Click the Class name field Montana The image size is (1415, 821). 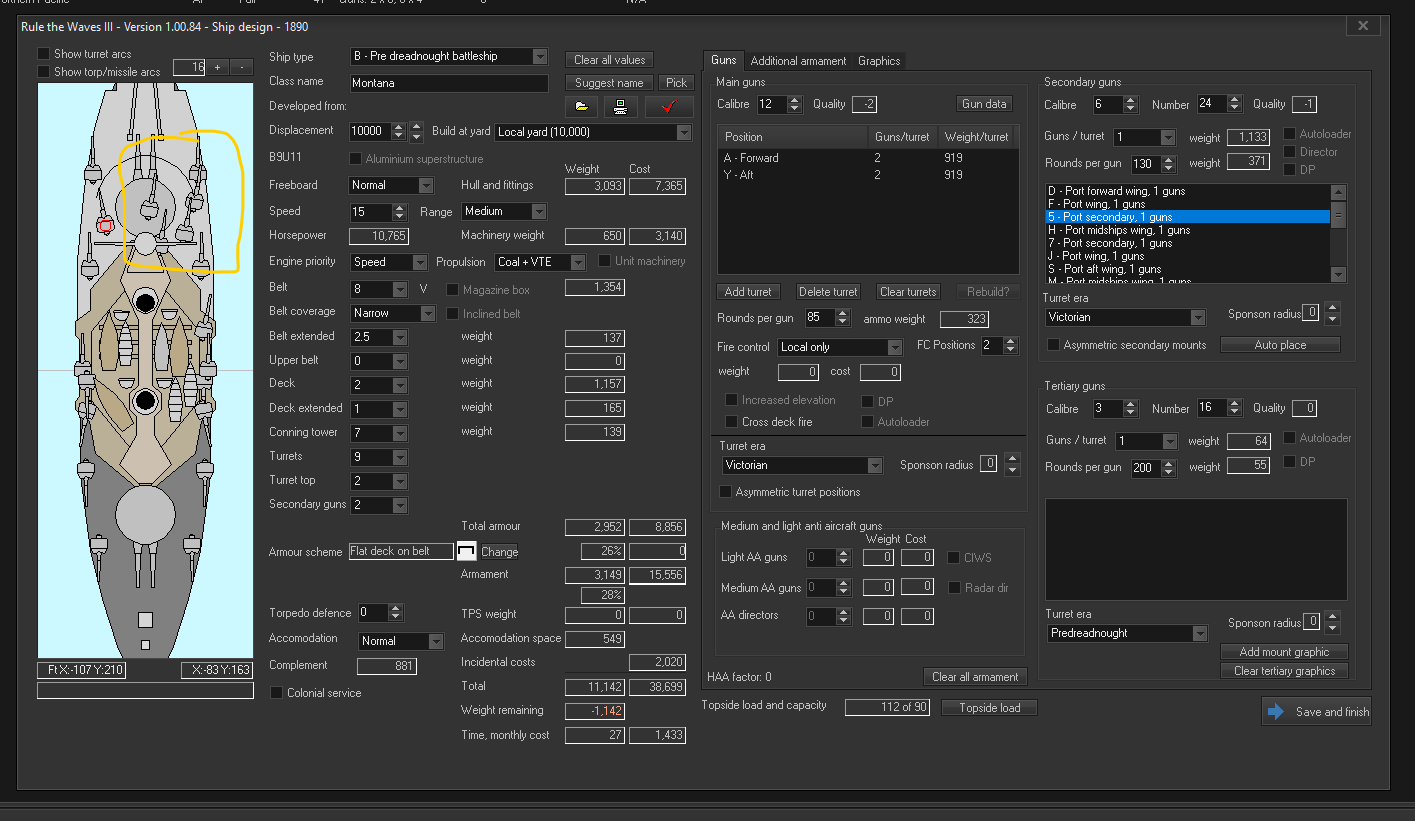click(x=449, y=84)
